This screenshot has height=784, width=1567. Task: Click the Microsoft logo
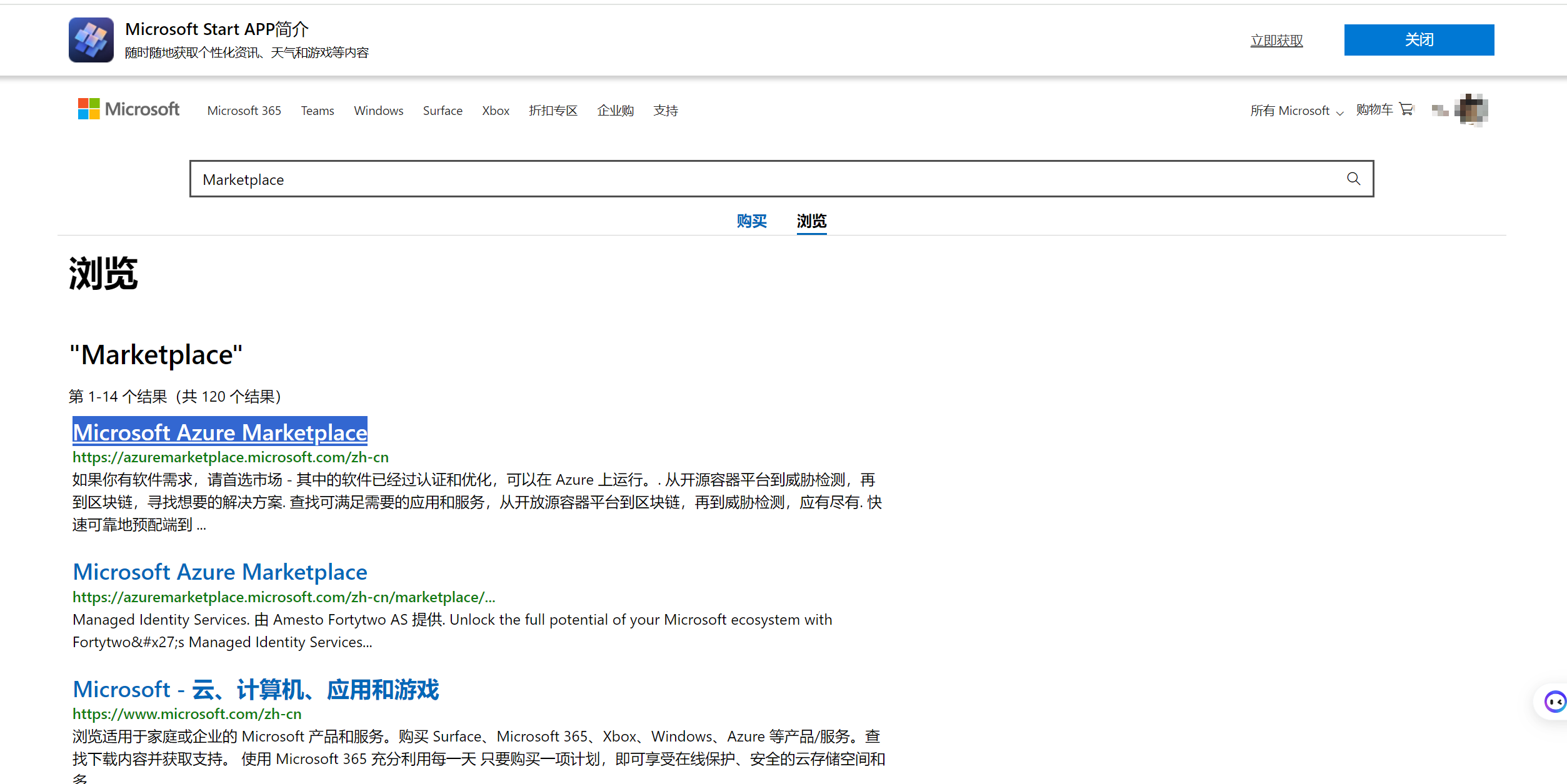coord(129,109)
